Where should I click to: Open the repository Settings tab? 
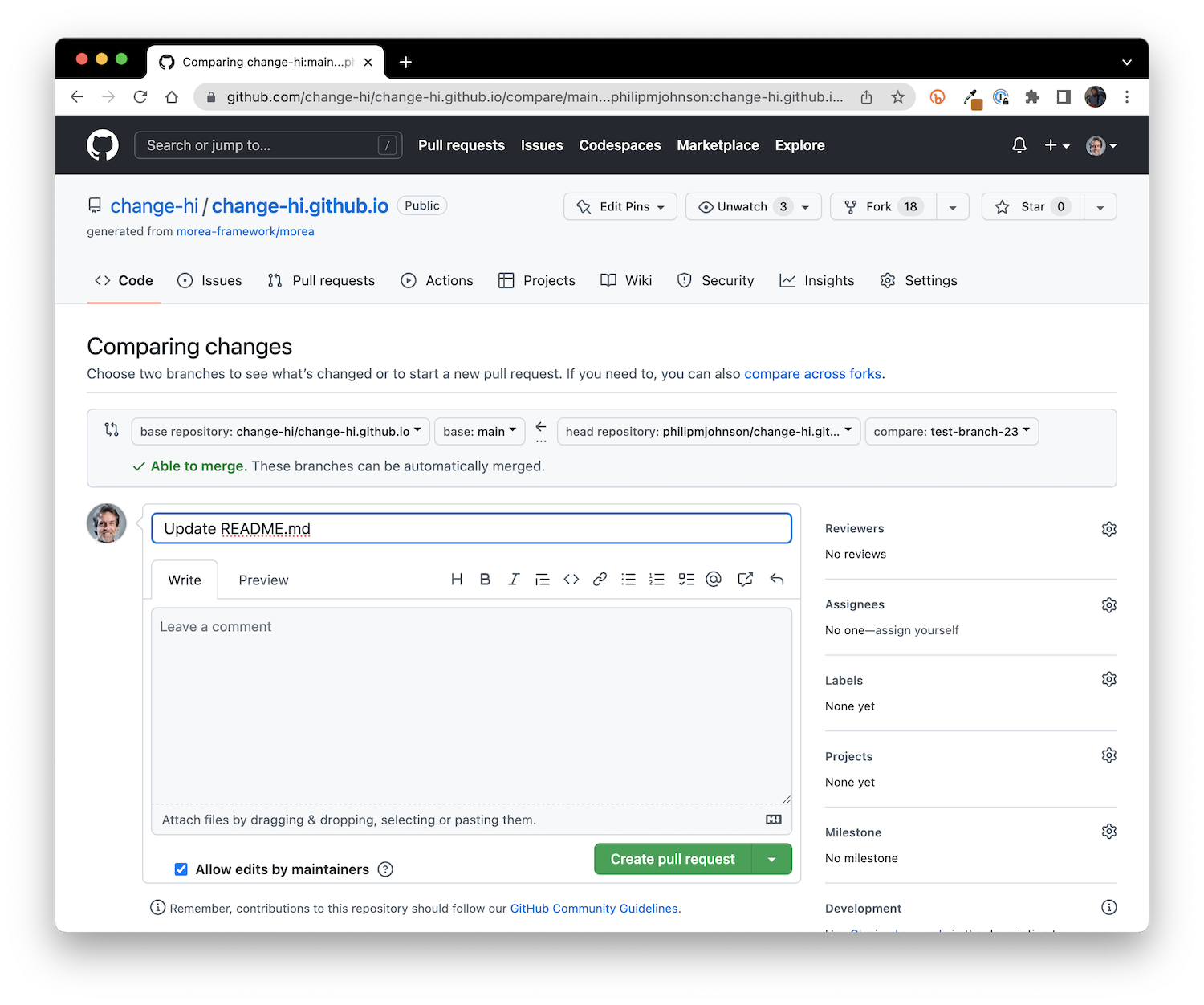click(x=918, y=281)
